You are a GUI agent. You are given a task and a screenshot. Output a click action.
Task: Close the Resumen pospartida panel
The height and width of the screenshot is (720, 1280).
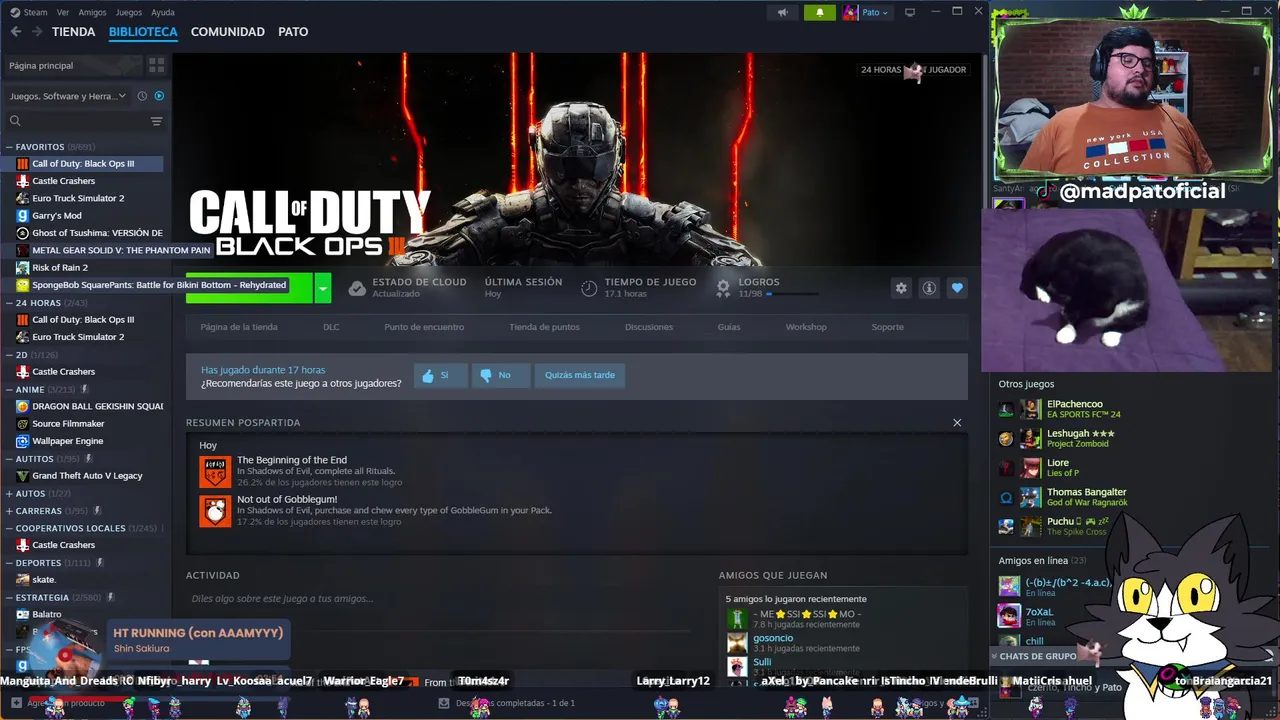957,423
